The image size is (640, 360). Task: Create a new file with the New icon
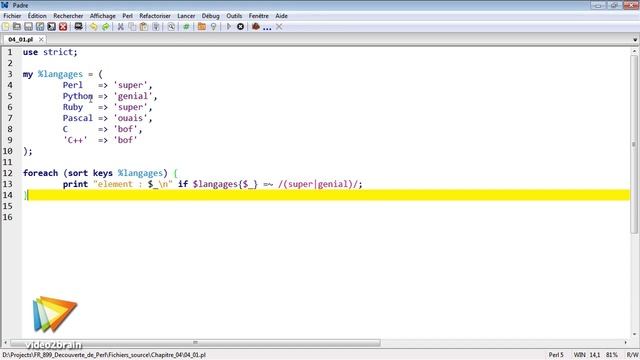(x=6, y=27)
